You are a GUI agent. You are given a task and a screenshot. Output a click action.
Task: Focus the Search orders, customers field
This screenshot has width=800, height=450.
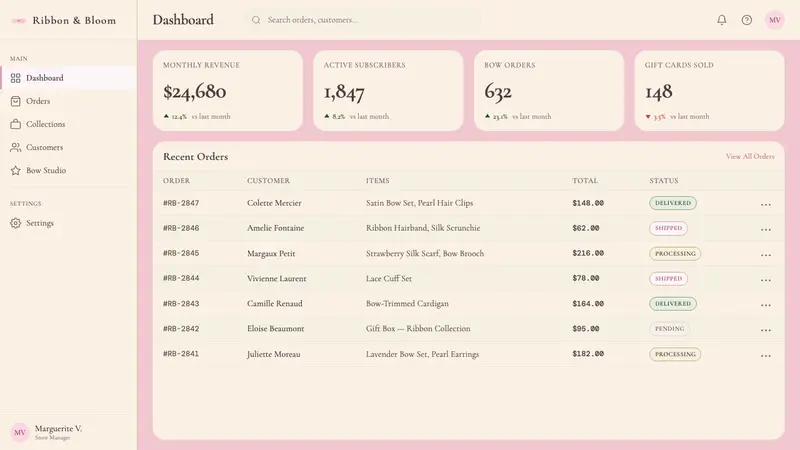point(365,20)
